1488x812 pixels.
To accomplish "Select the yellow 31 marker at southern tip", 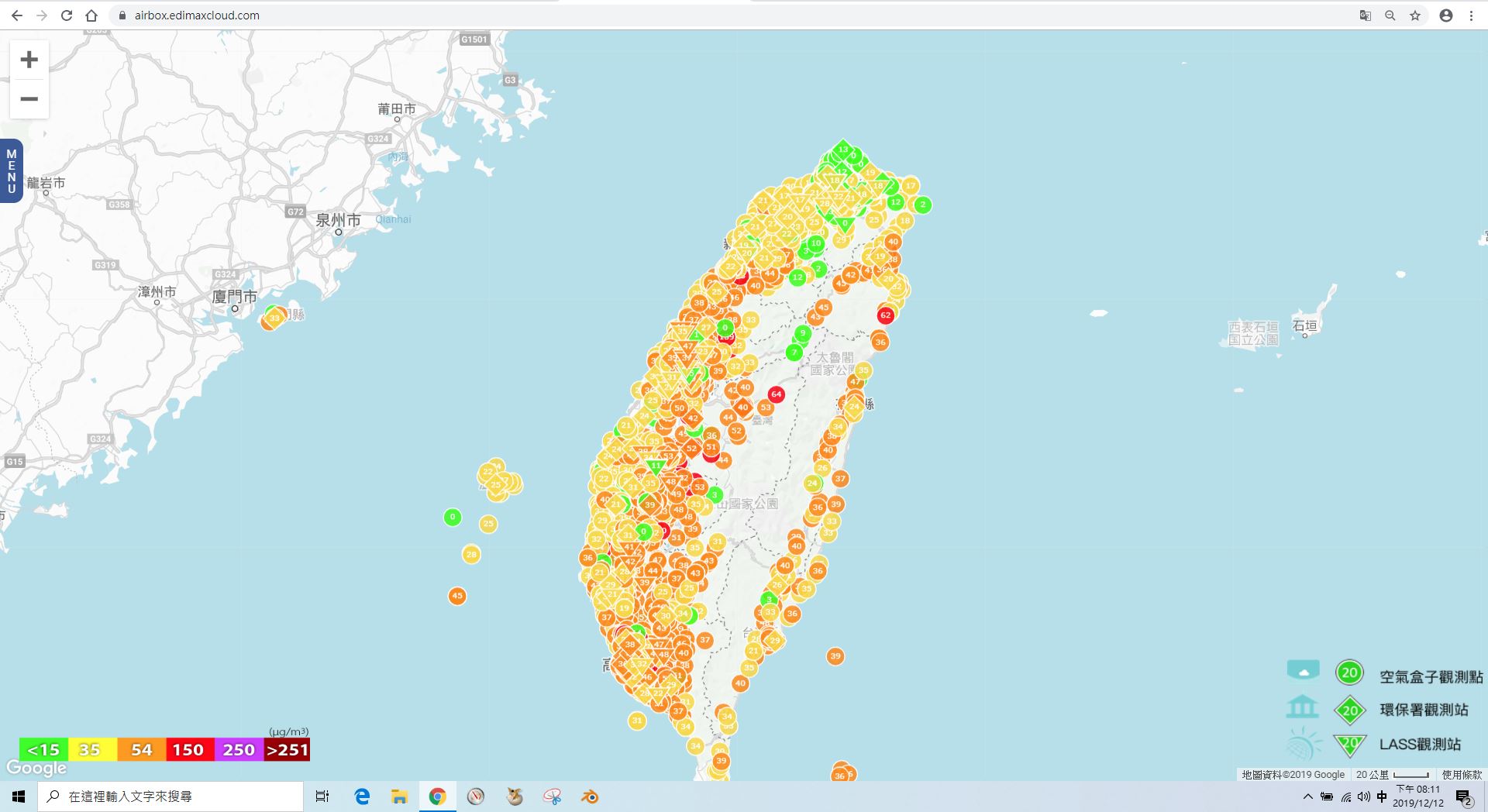I will pyautogui.click(x=636, y=721).
